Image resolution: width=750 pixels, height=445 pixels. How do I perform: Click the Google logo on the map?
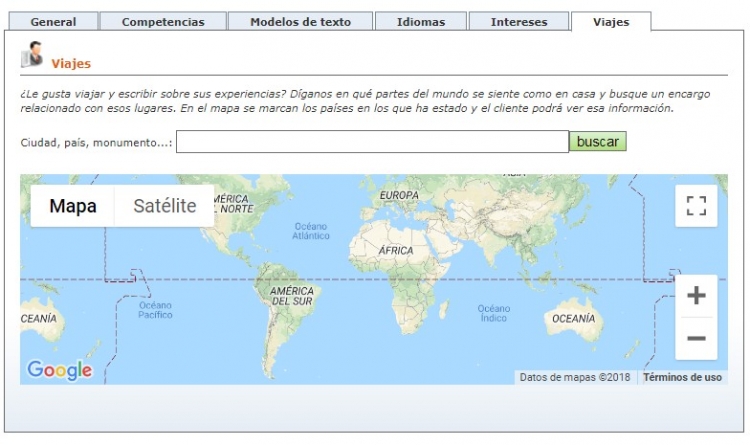click(x=59, y=370)
